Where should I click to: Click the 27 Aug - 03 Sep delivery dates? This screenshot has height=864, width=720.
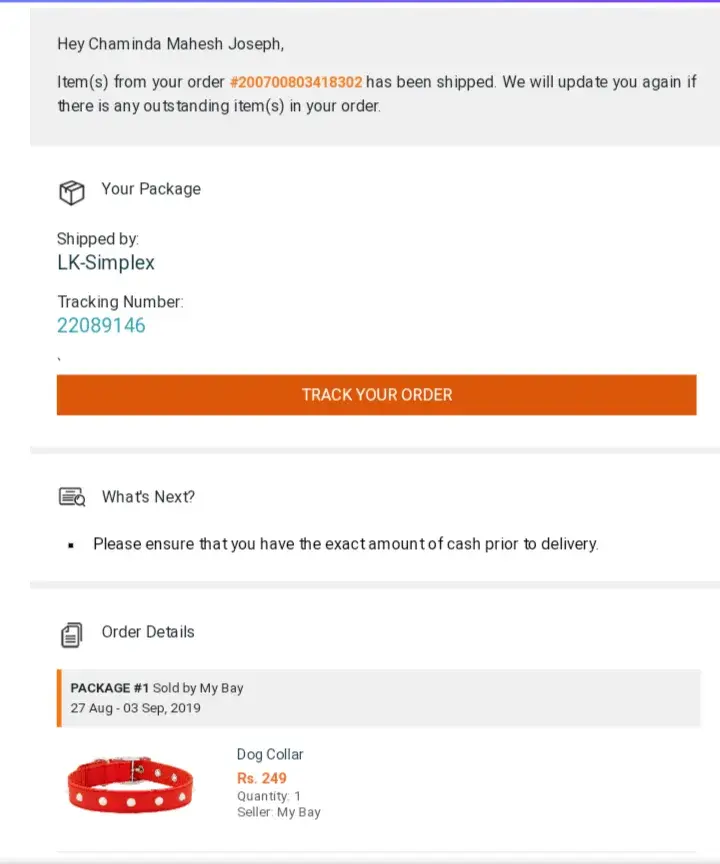pyautogui.click(x=135, y=708)
